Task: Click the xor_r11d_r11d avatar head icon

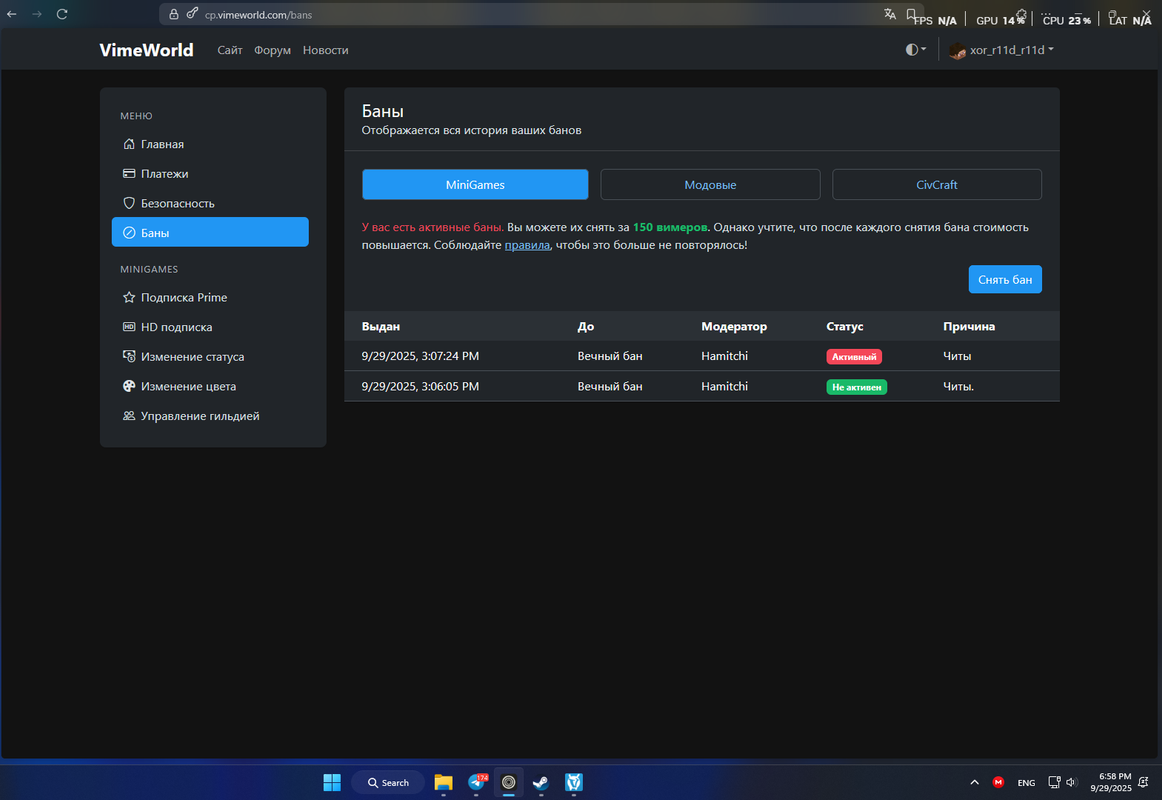Action: (x=957, y=50)
